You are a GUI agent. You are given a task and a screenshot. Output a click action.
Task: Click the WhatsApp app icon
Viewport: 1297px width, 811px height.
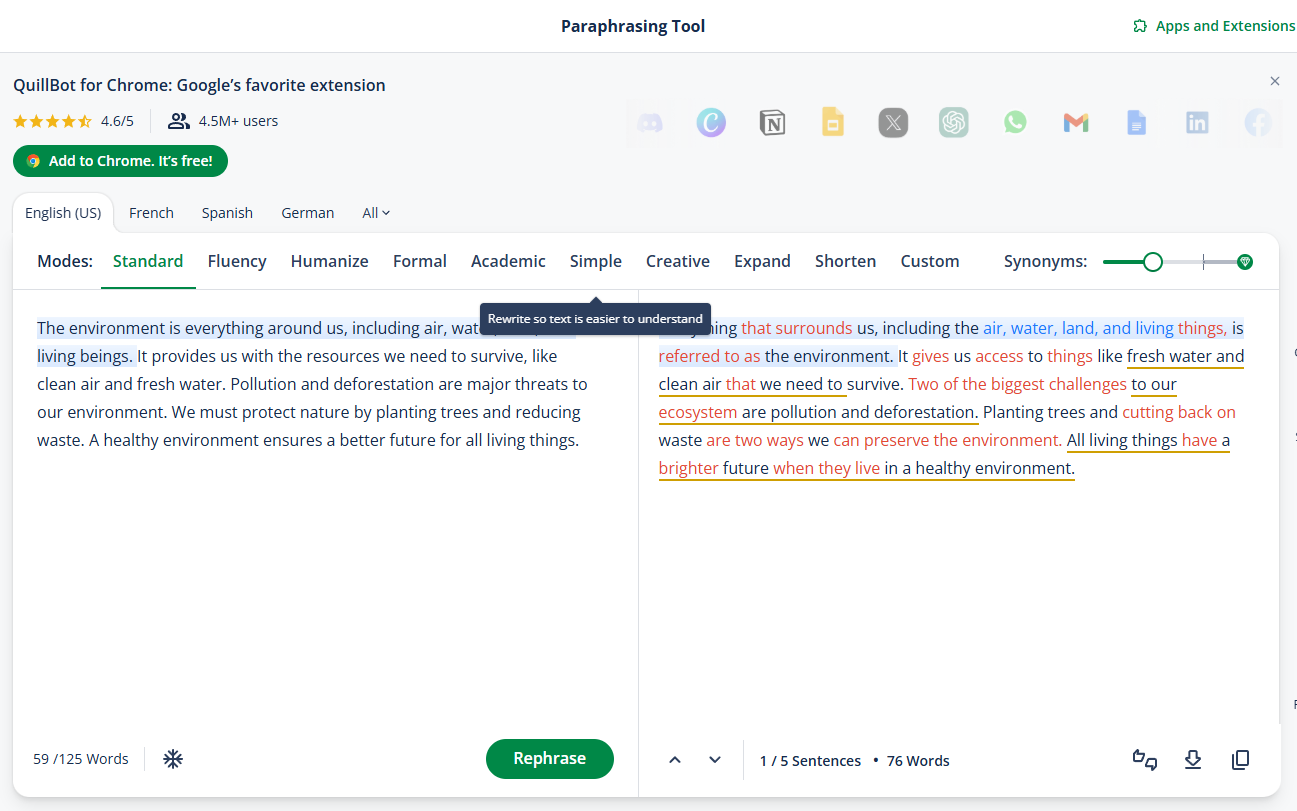coord(1015,123)
